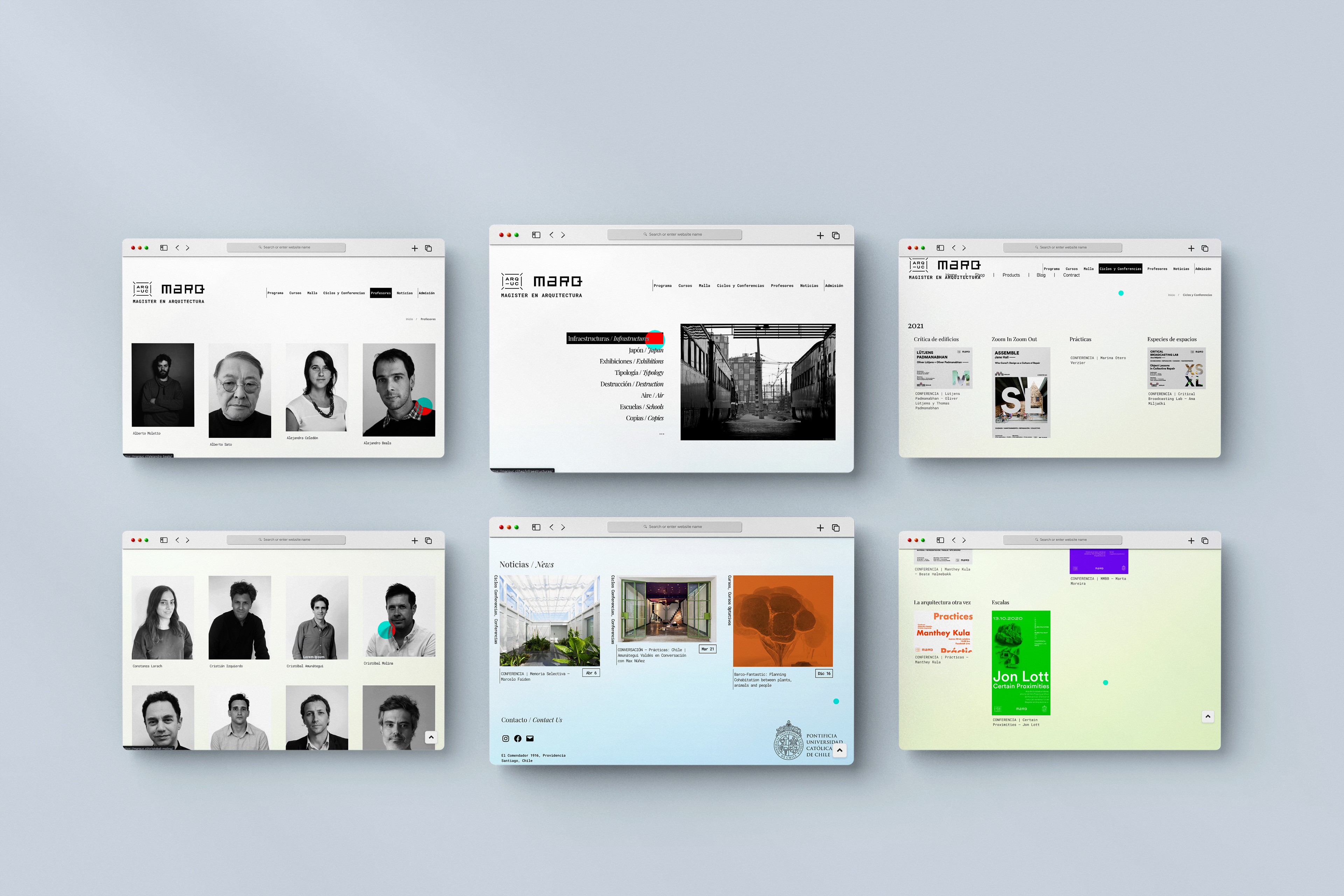
Task: Click the email envelope icon under Contacto
Action: 530,738
